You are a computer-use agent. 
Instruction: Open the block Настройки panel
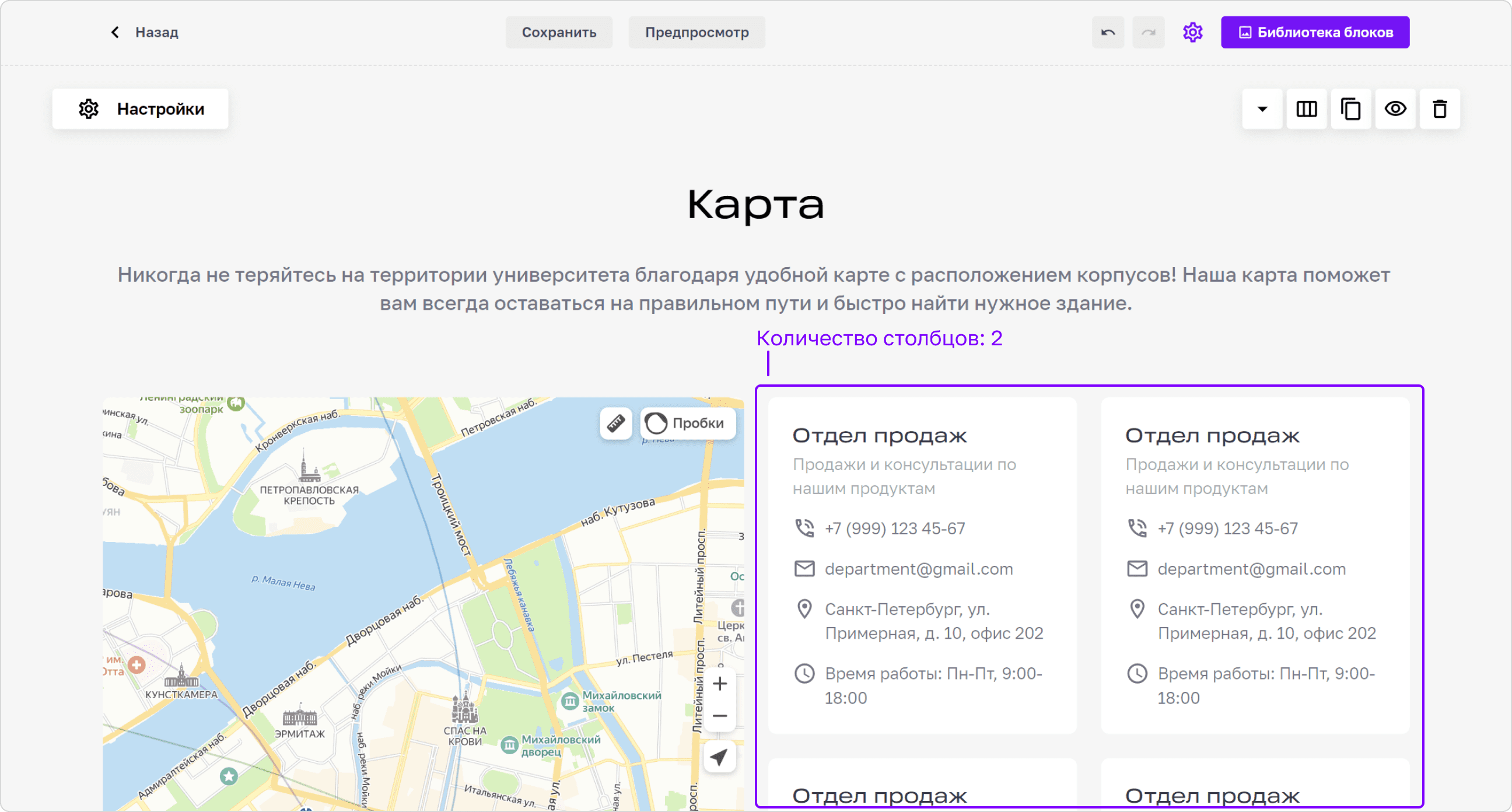140,108
